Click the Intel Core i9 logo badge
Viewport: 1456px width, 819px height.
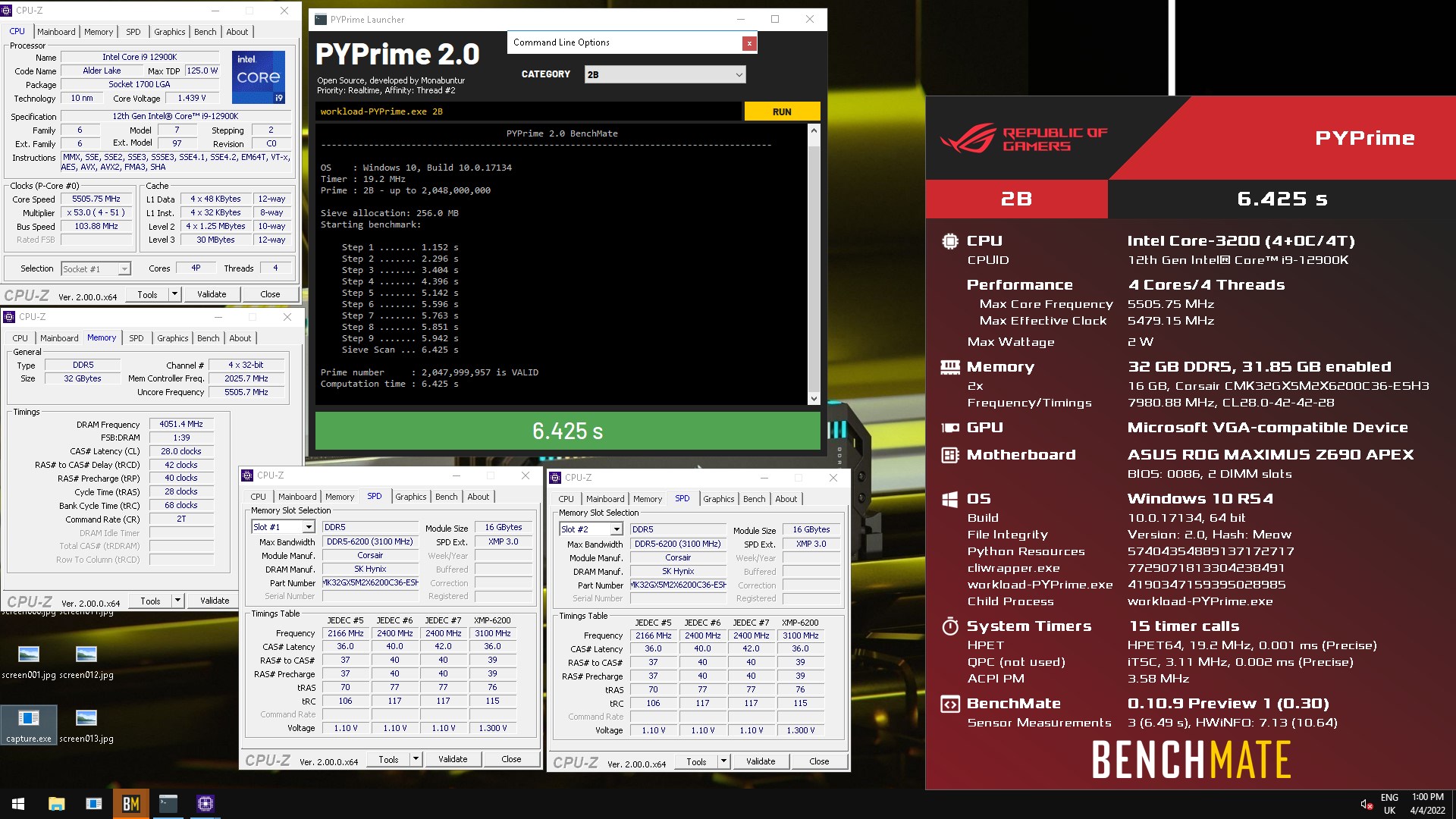(x=258, y=77)
